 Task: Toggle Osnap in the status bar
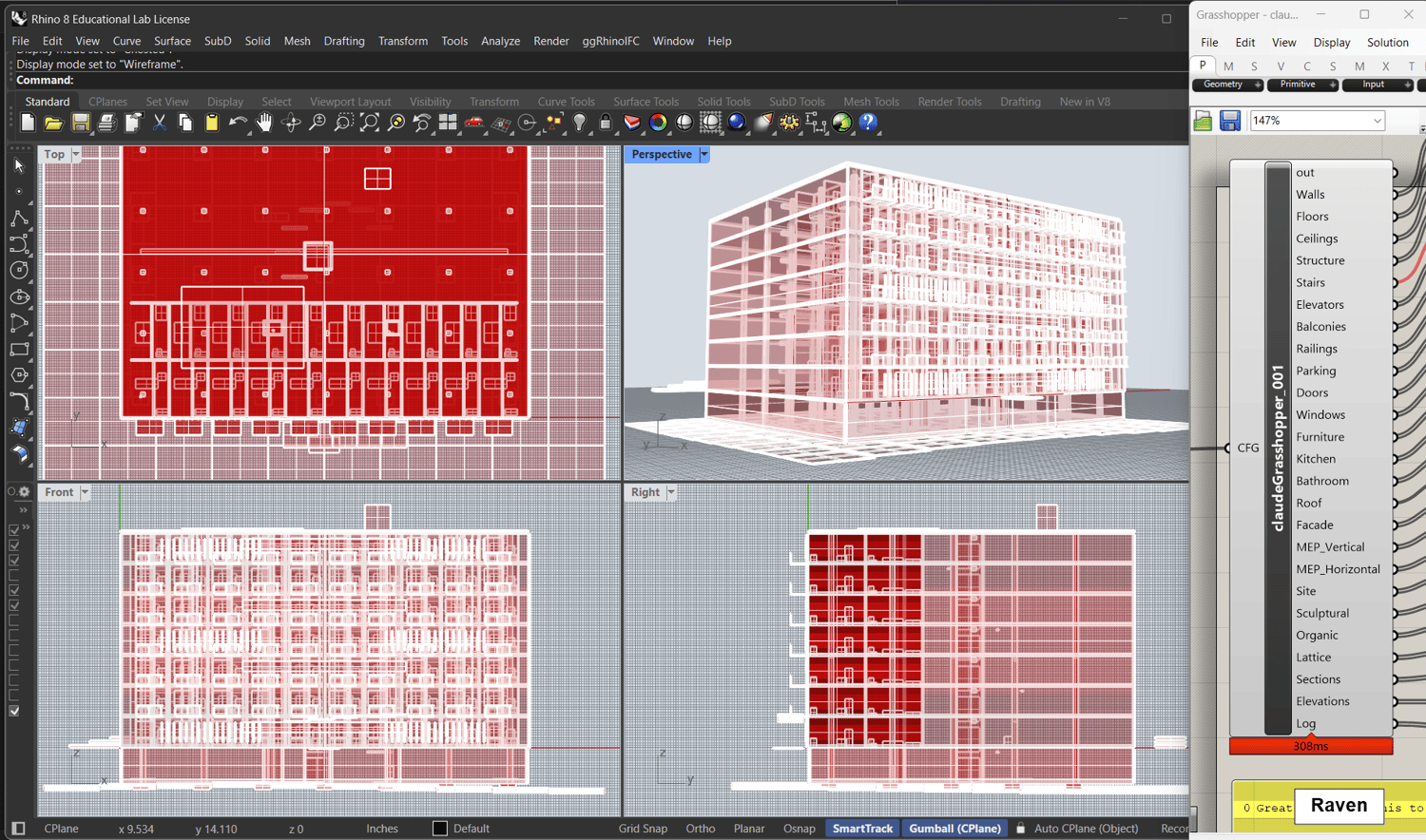[800, 829]
